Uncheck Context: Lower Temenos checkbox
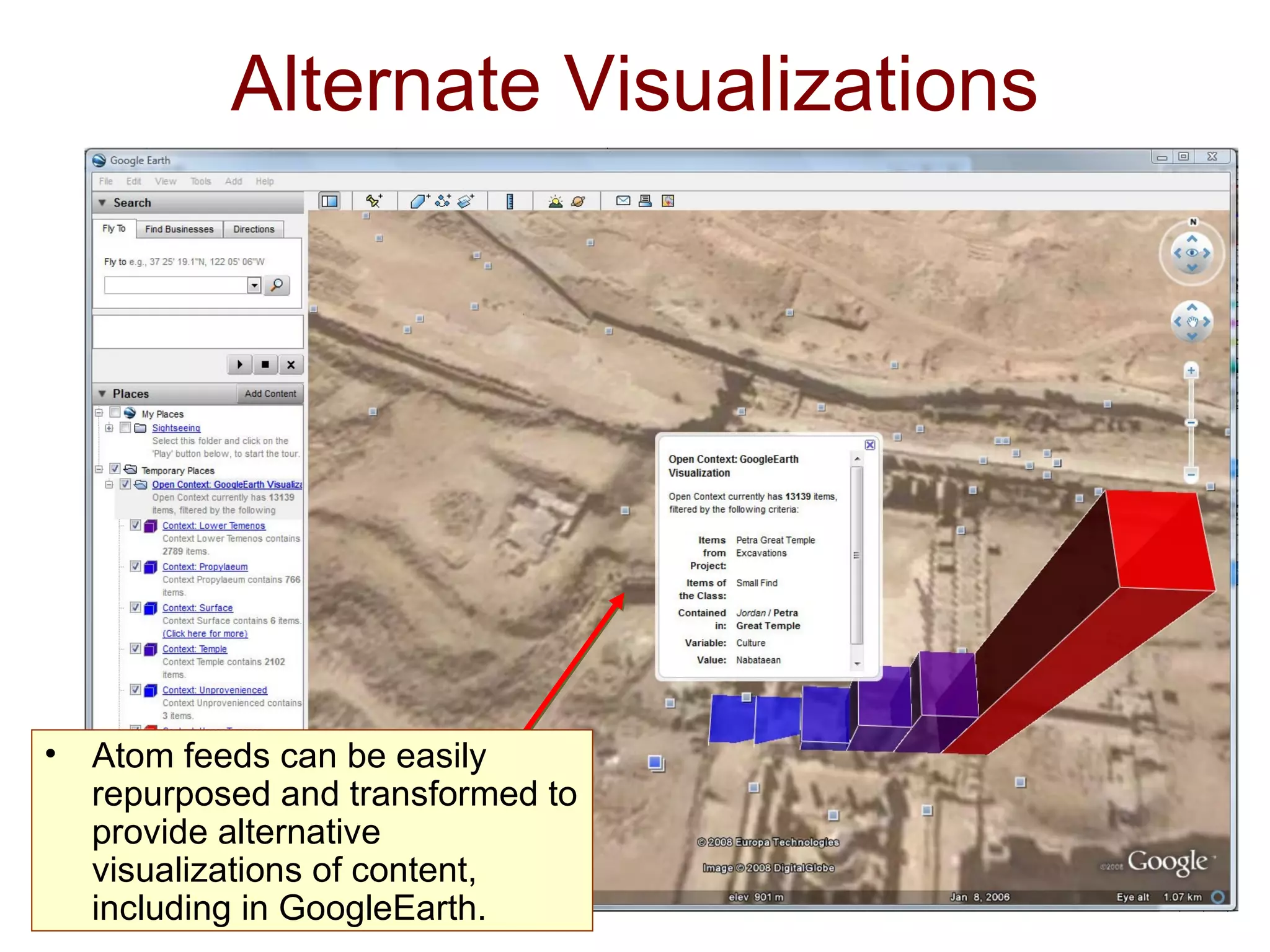The image size is (1270, 952). (x=136, y=525)
